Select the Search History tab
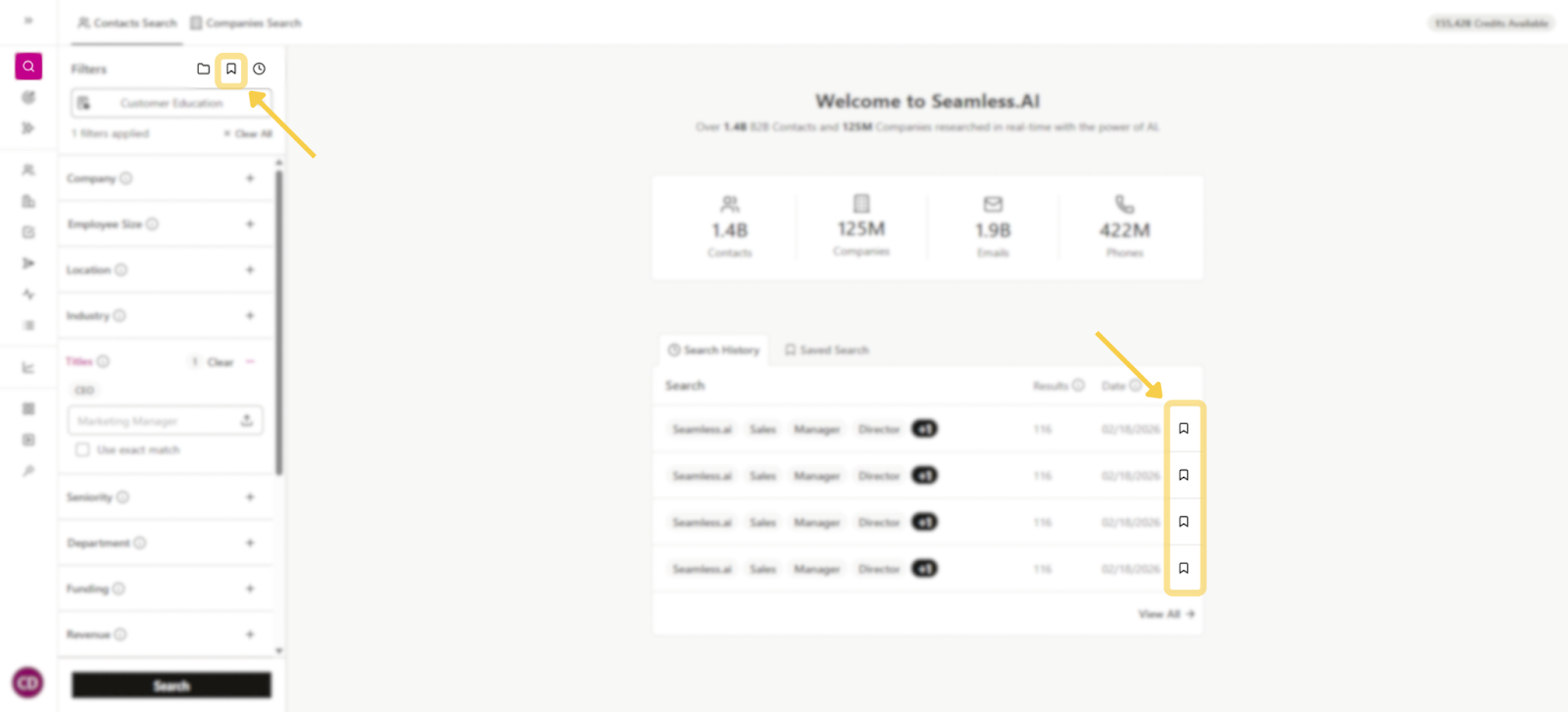The width and height of the screenshot is (1568, 712). click(x=713, y=350)
